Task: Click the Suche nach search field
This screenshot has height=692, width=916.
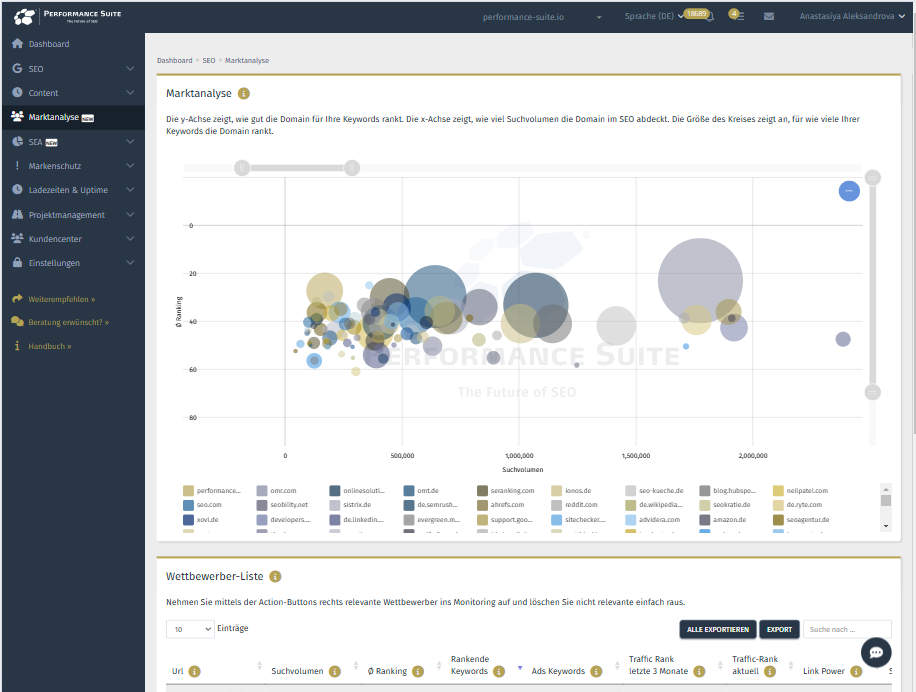Action: [847, 629]
